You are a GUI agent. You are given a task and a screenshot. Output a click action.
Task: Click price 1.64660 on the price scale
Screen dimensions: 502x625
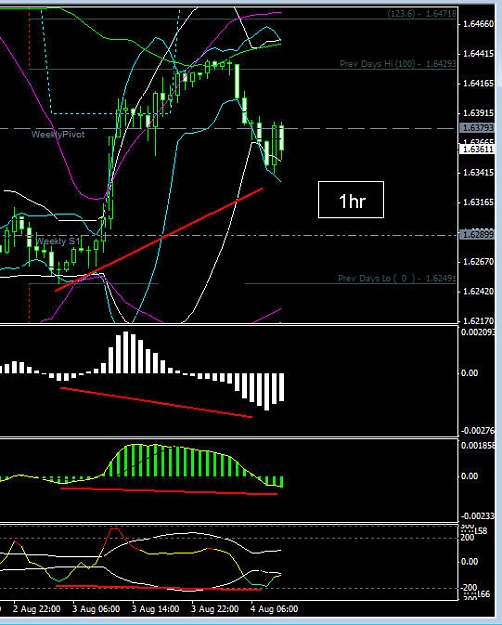pos(478,24)
